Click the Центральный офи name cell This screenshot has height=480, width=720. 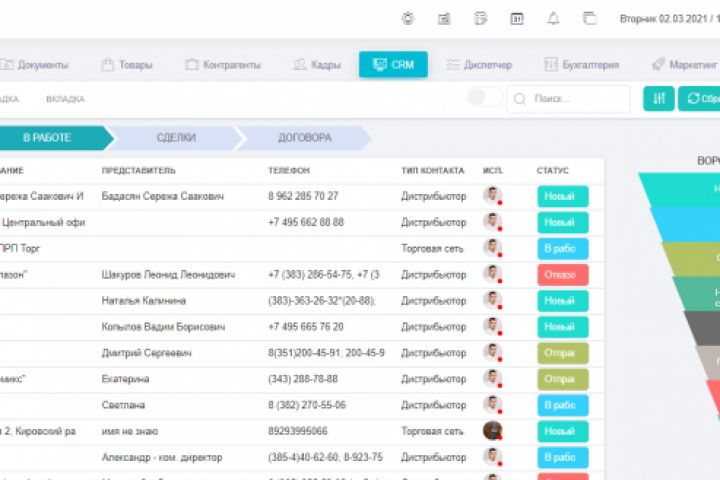[x=43, y=223]
